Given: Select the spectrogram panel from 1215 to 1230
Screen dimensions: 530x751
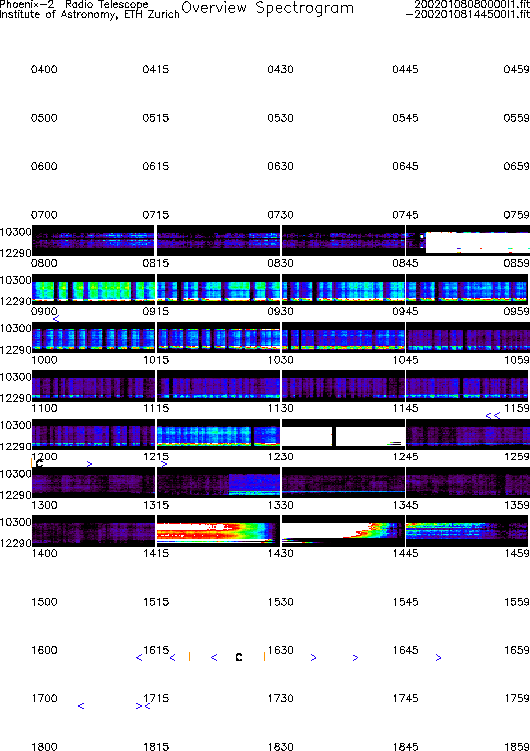Looking at the screenshot, I should [218, 482].
